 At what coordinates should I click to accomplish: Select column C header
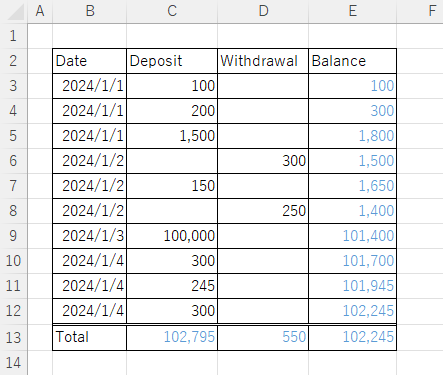pyautogui.click(x=172, y=11)
